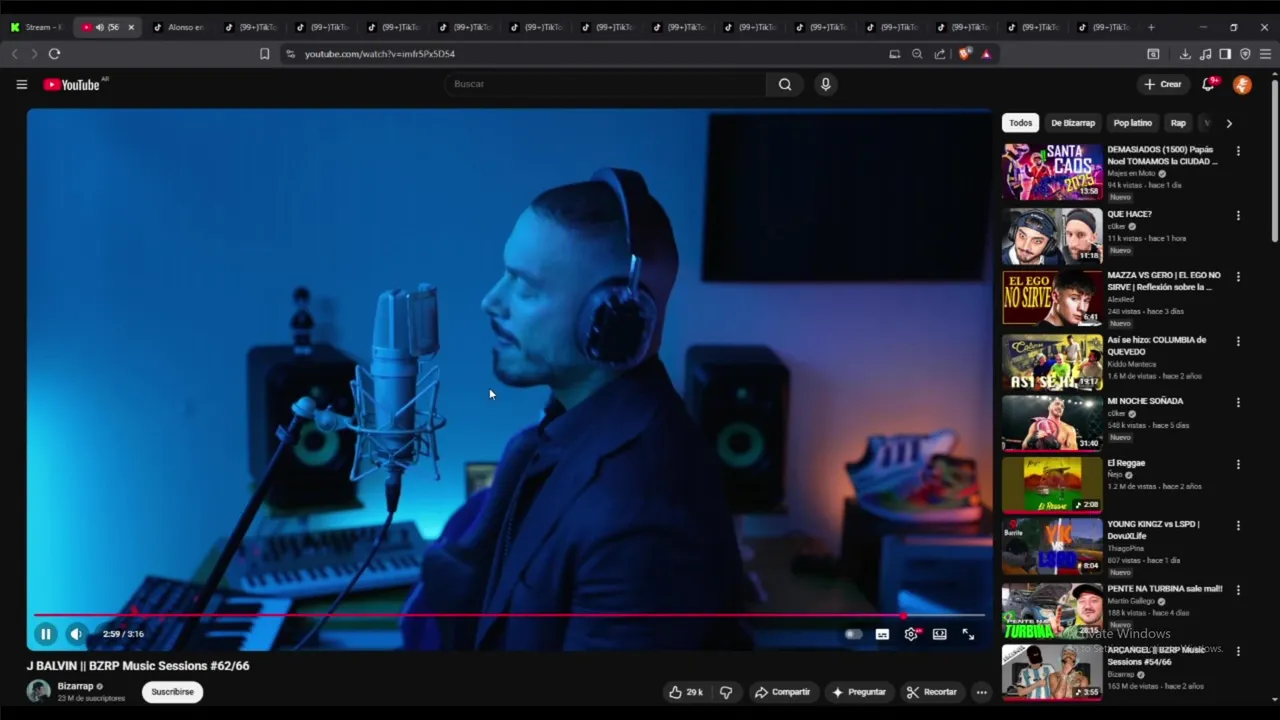Toggle the browser sidebar panel
The height and width of the screenshot is (720, 1280).
pyautogui.click(x=1225, y=54)
